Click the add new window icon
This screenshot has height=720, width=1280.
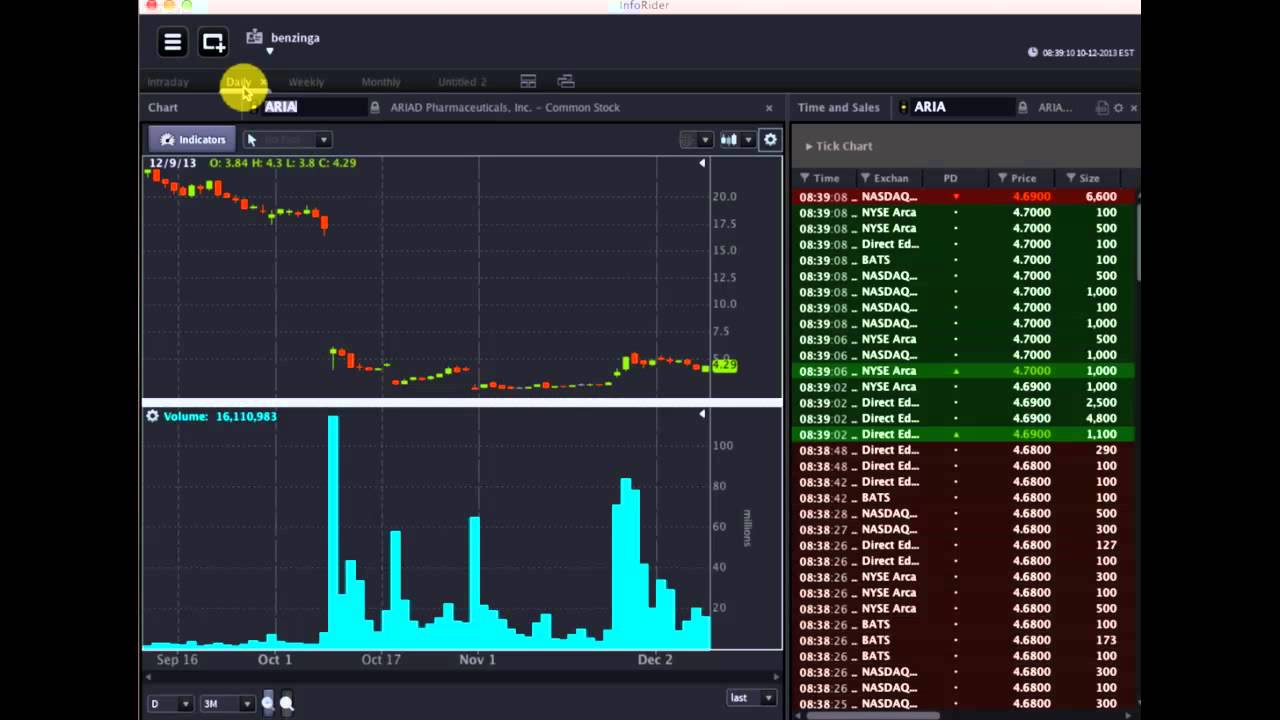(214, 42)
